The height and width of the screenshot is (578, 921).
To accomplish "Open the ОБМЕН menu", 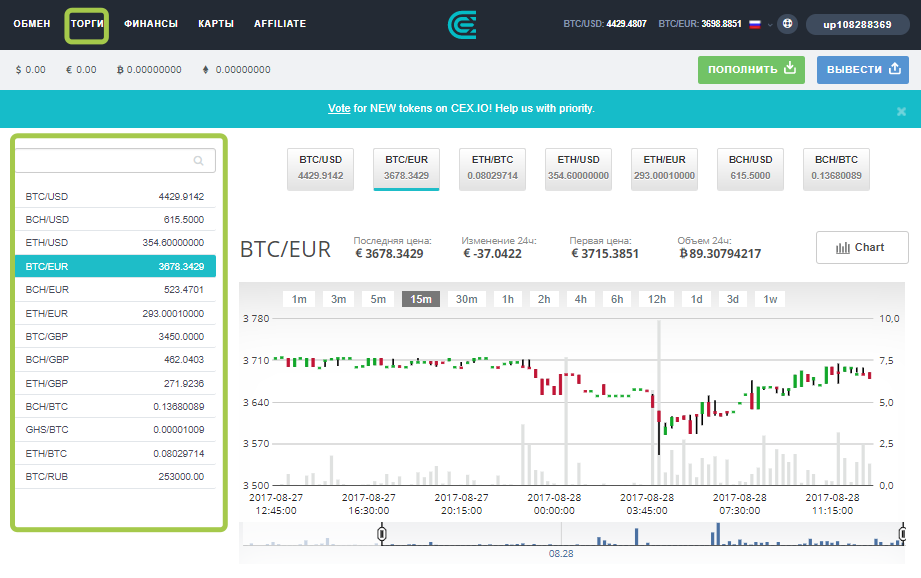I will pos(32,24).
